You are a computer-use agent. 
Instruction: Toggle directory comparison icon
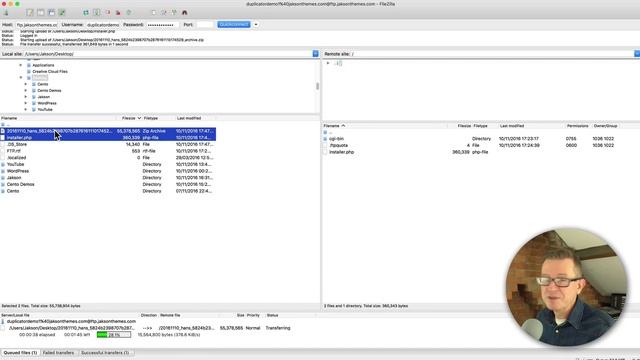[x=164, y=13]
